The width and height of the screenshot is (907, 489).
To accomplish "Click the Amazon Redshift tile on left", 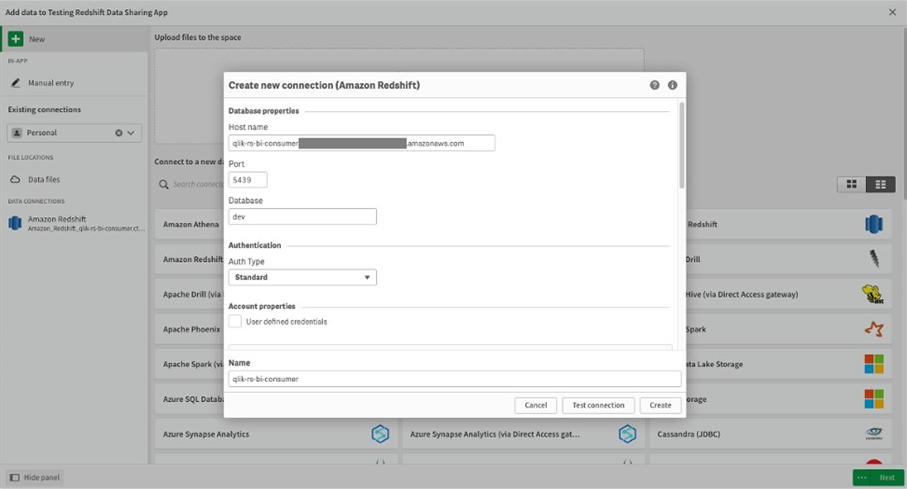I will pos(189,259).
